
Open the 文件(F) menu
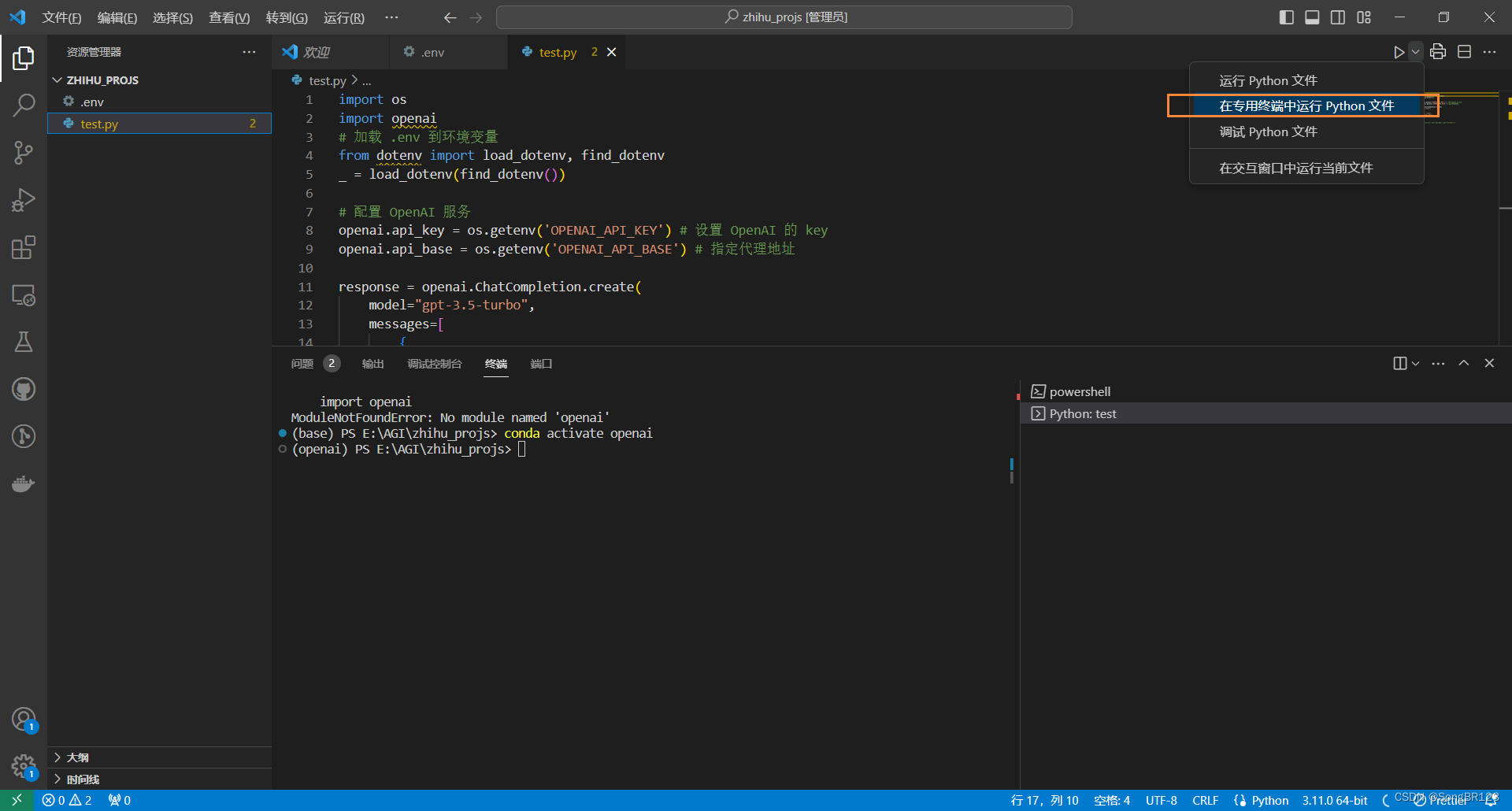[61, 17]
